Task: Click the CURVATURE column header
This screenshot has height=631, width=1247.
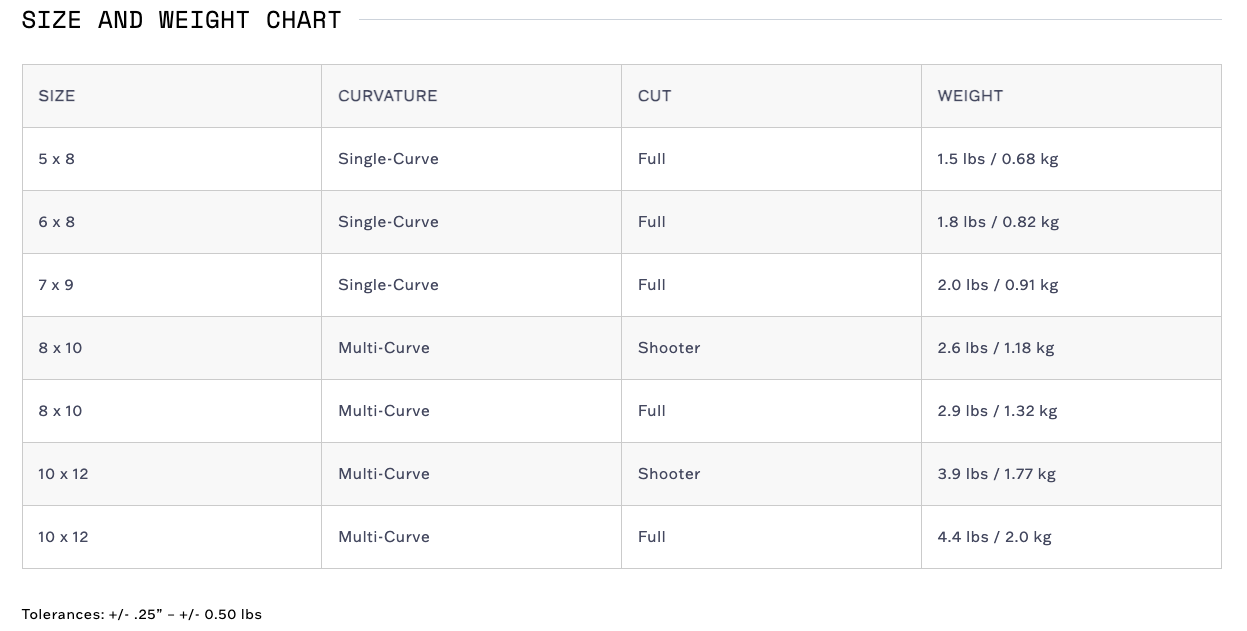Action: pyautogui.click(x=387, y=96)
